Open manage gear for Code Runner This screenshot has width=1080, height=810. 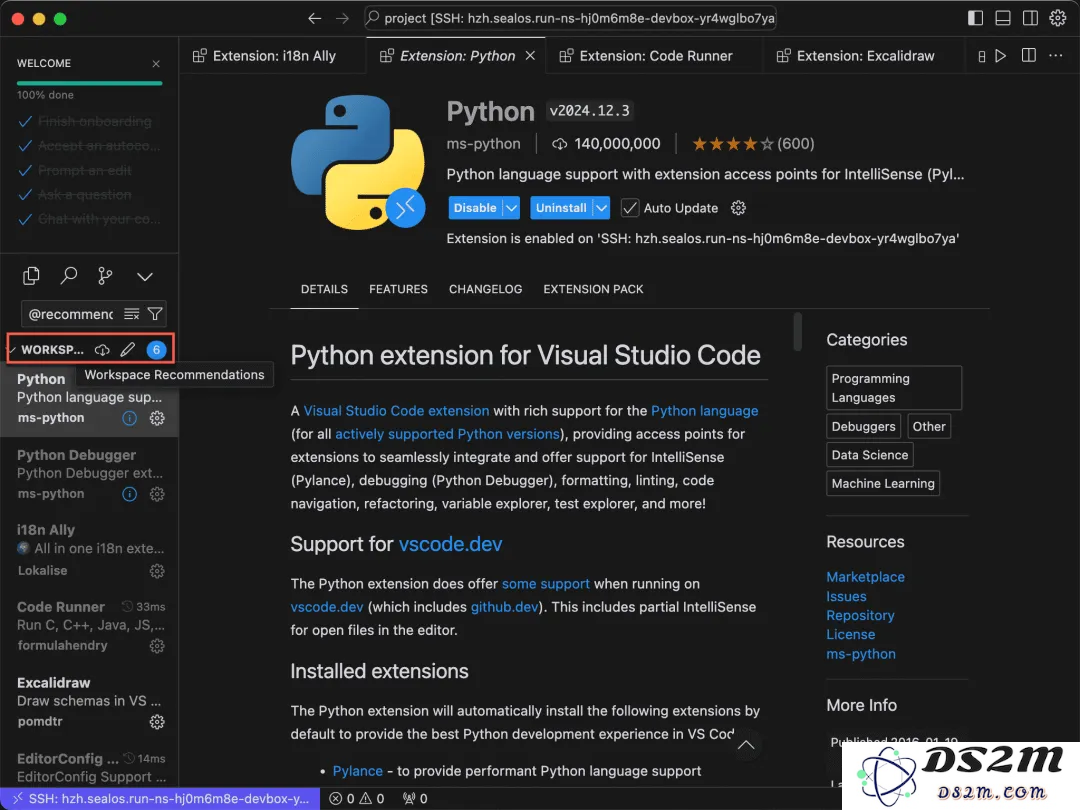pyautogui.click(x=157, y=646)
